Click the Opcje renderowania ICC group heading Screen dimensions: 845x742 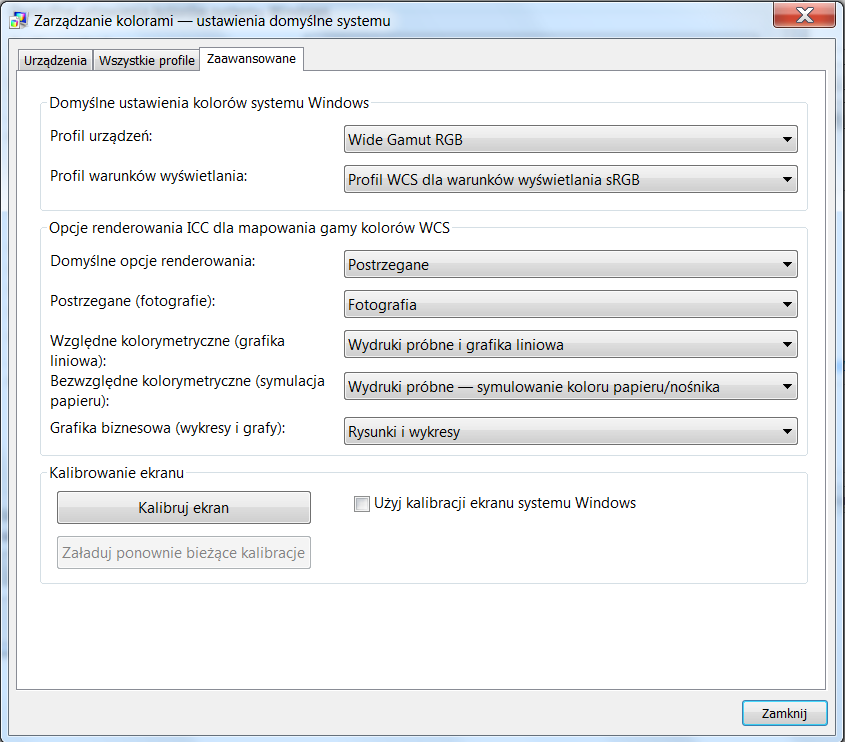(x=249, y=228)
